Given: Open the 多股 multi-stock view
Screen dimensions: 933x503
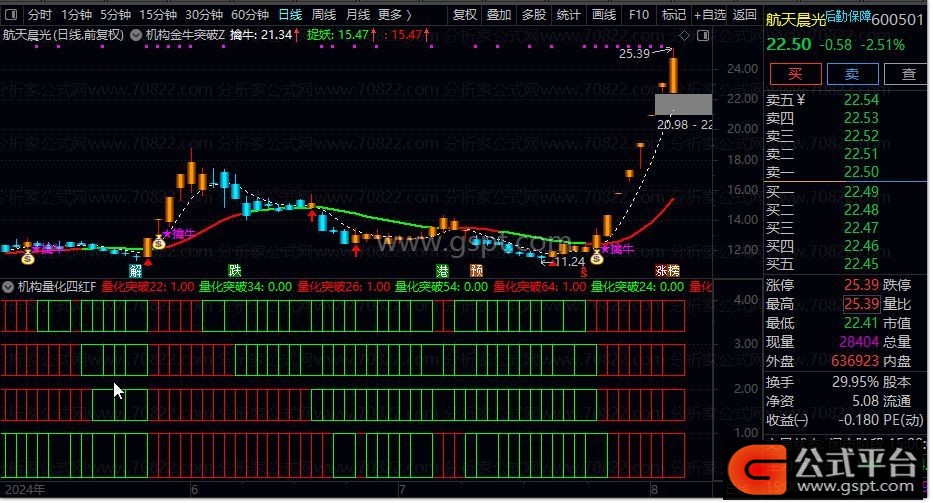Looking at the screenshot, I should click(534, 14).
